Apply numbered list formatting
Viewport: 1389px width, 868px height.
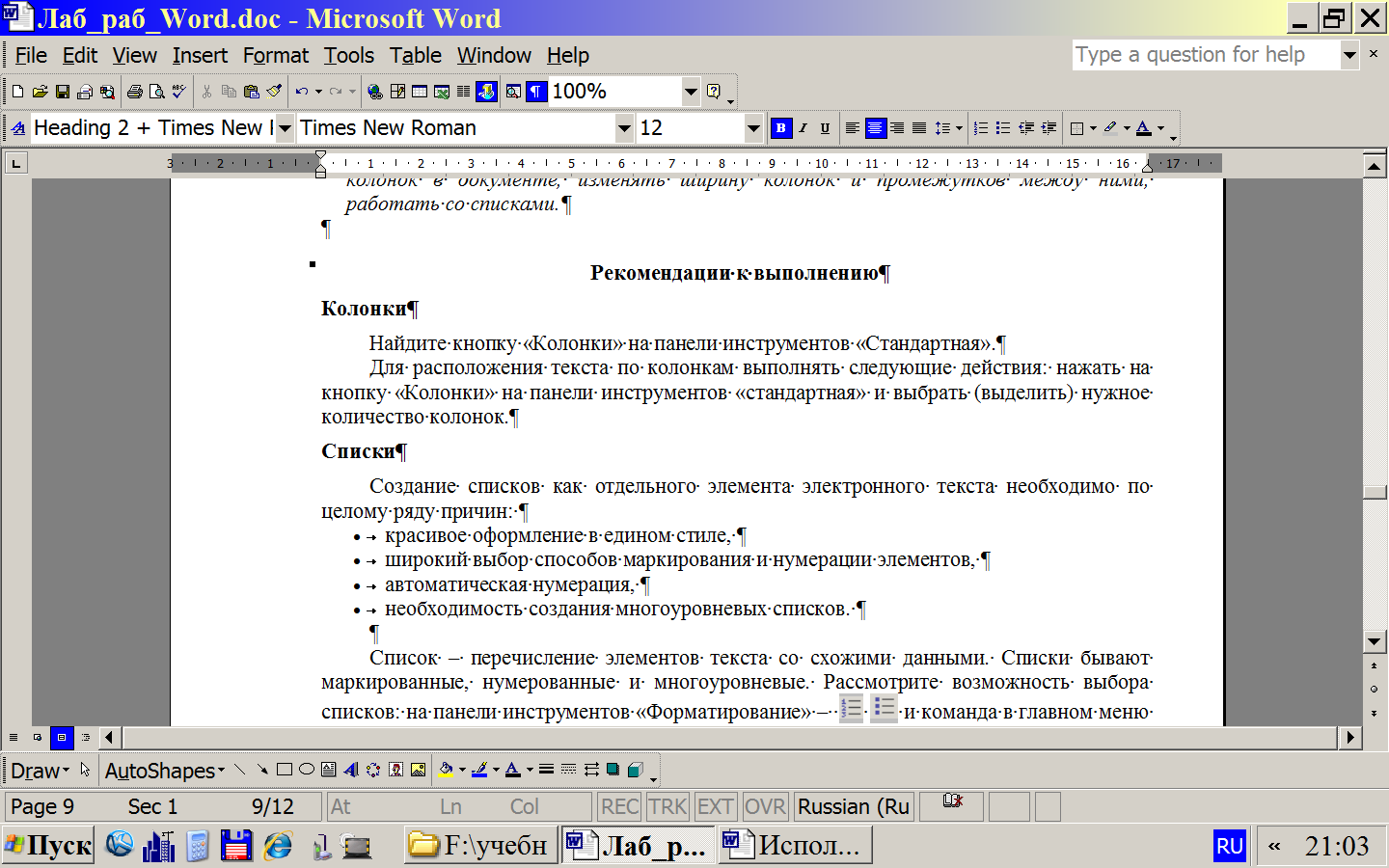(981, 128)
